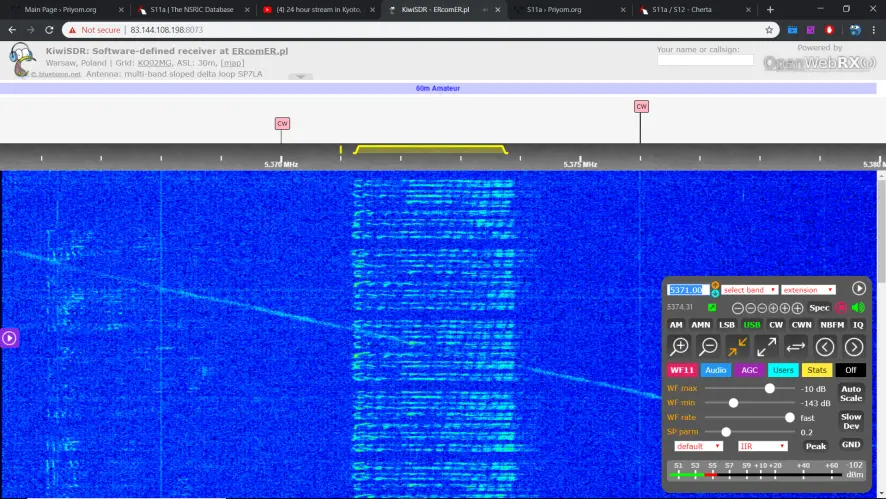This screenshot has width=886, height=499.
Task: Page the waterfall right with the arrow
Action: coord(854,347)
